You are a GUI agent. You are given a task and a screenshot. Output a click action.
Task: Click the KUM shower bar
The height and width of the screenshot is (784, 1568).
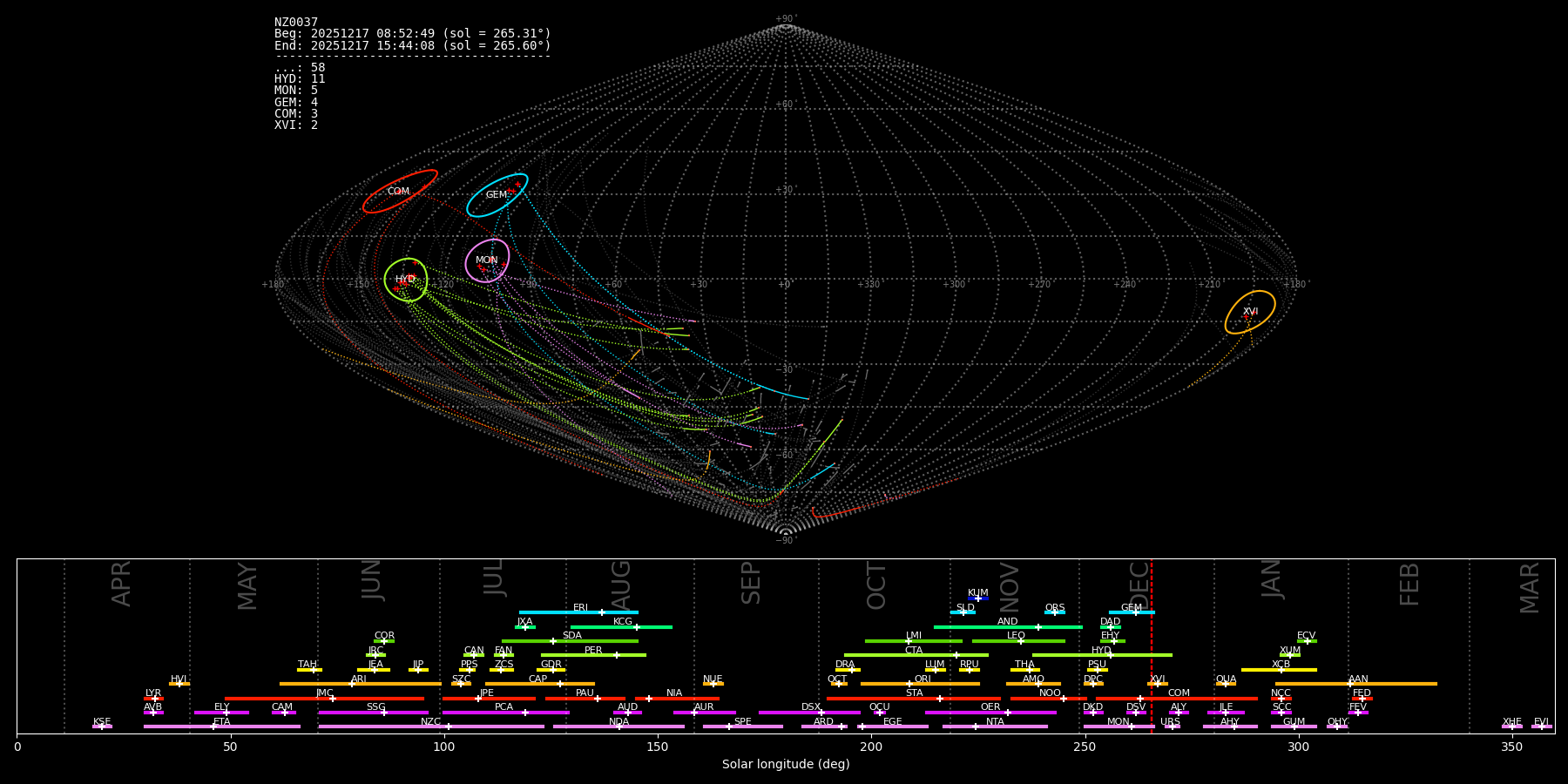(x=978, y=598)
